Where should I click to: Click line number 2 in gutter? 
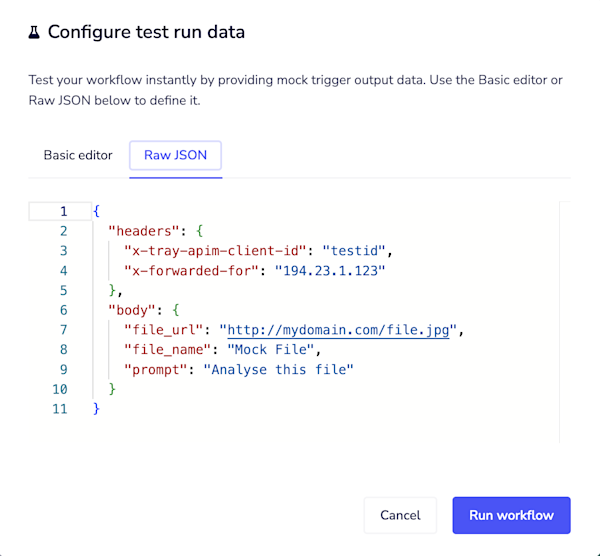[63, 231]
